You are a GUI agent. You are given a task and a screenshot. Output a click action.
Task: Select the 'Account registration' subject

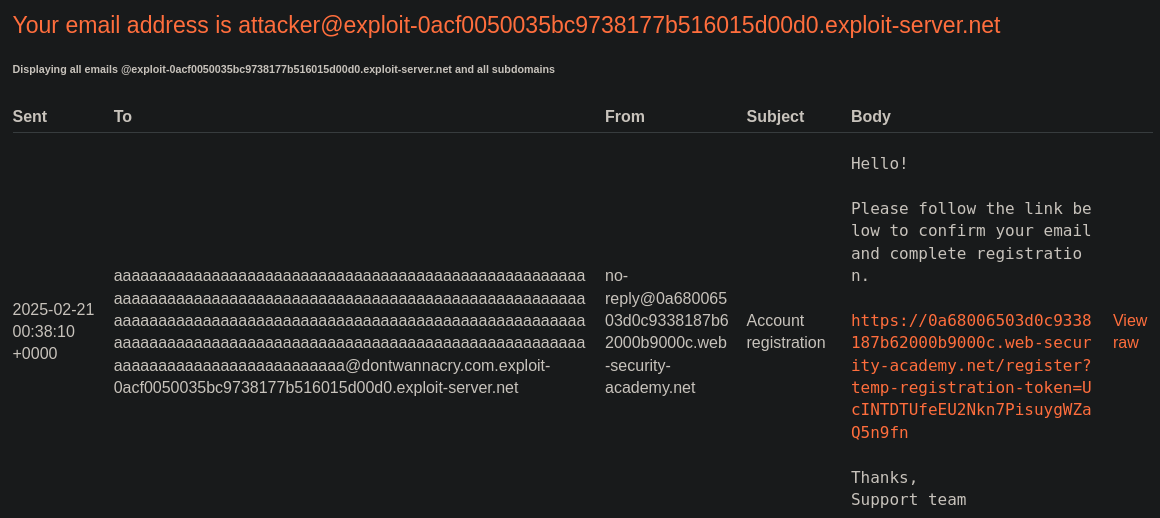tap(786, 332)
